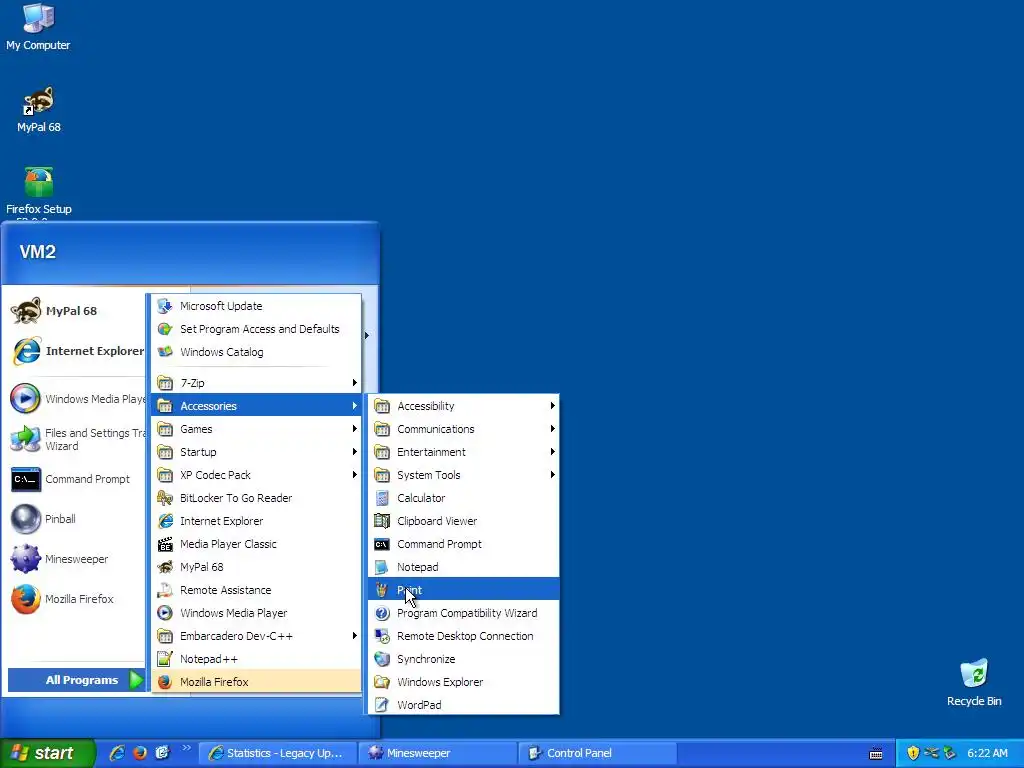Open Clipboard Viewer from Accessories
Image resolution: width=1024 pixels, height=768 pixels.
pos(464,521)
